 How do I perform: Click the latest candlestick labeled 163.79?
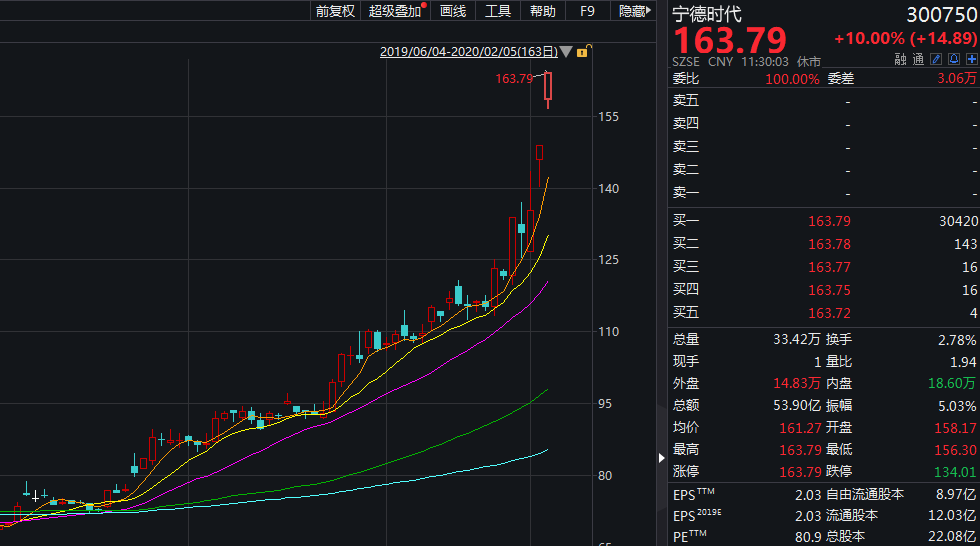(548, 89)
